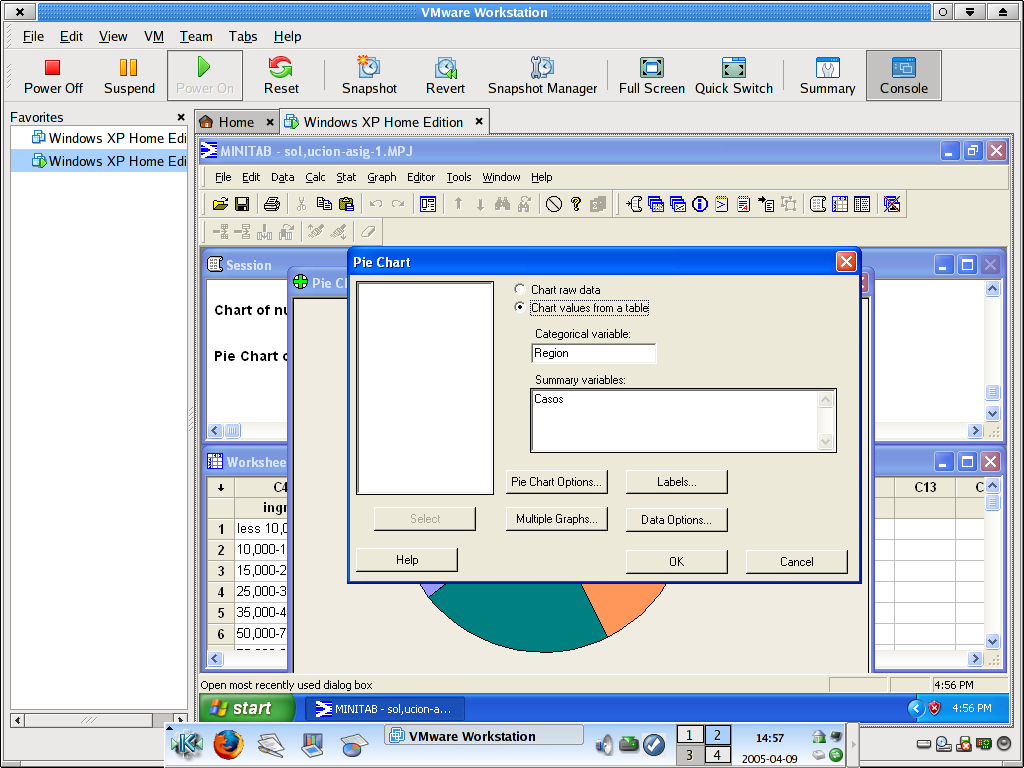The height and width of the screenshot is (768, 1024).
Task: Open the Stat menu in Minitab
Action: [346, 177]
